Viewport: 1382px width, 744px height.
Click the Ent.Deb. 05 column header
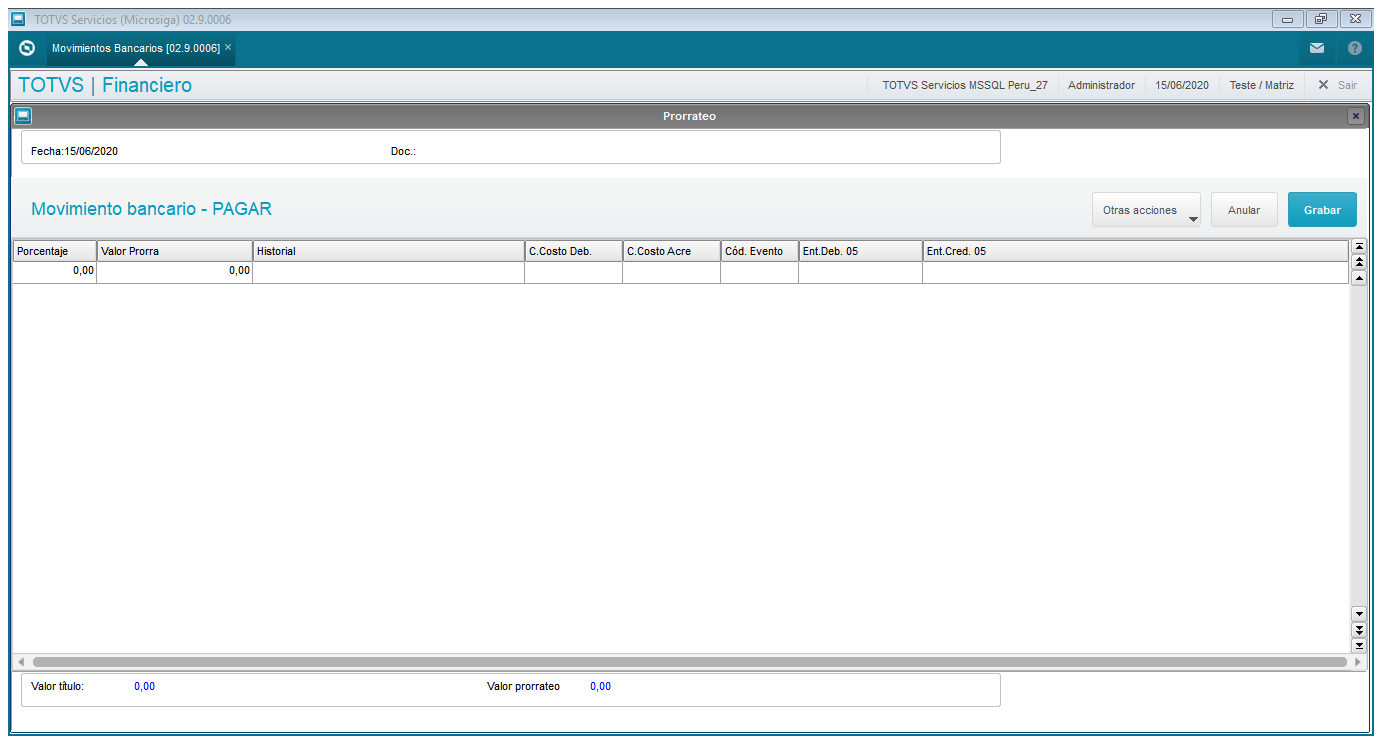860,251
